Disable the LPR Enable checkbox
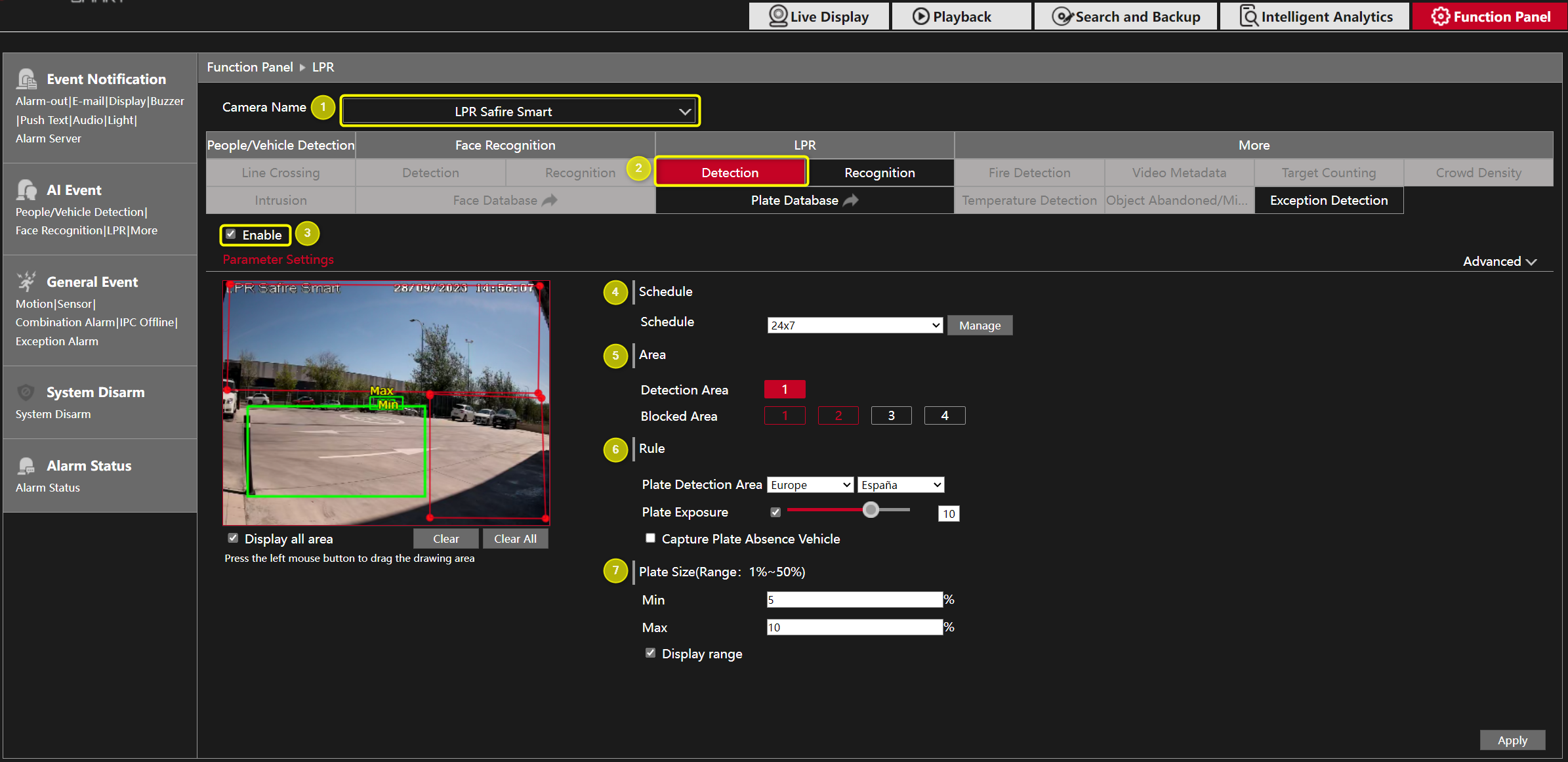 [231, 234]
